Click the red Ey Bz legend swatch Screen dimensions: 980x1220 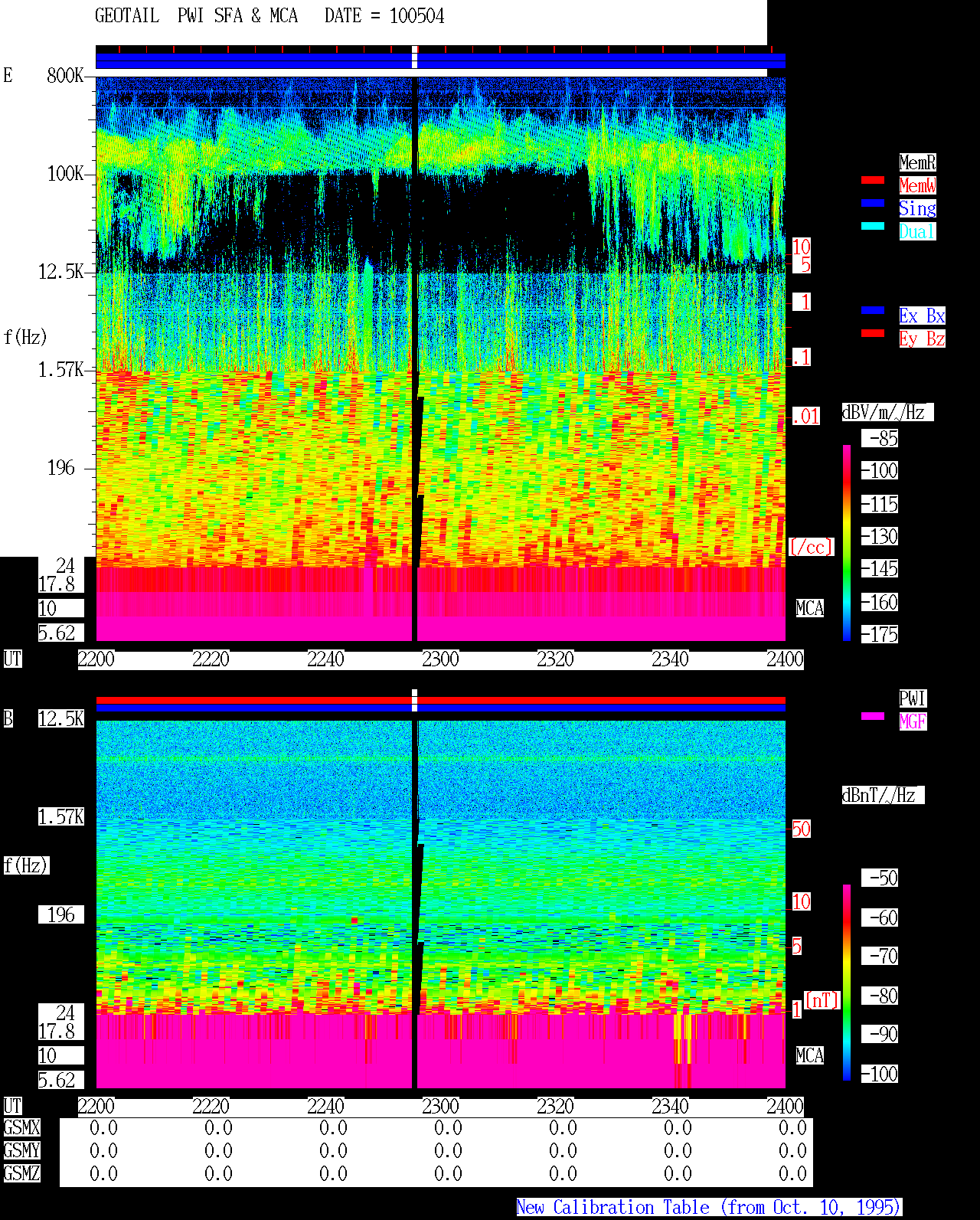click(873, 333)
